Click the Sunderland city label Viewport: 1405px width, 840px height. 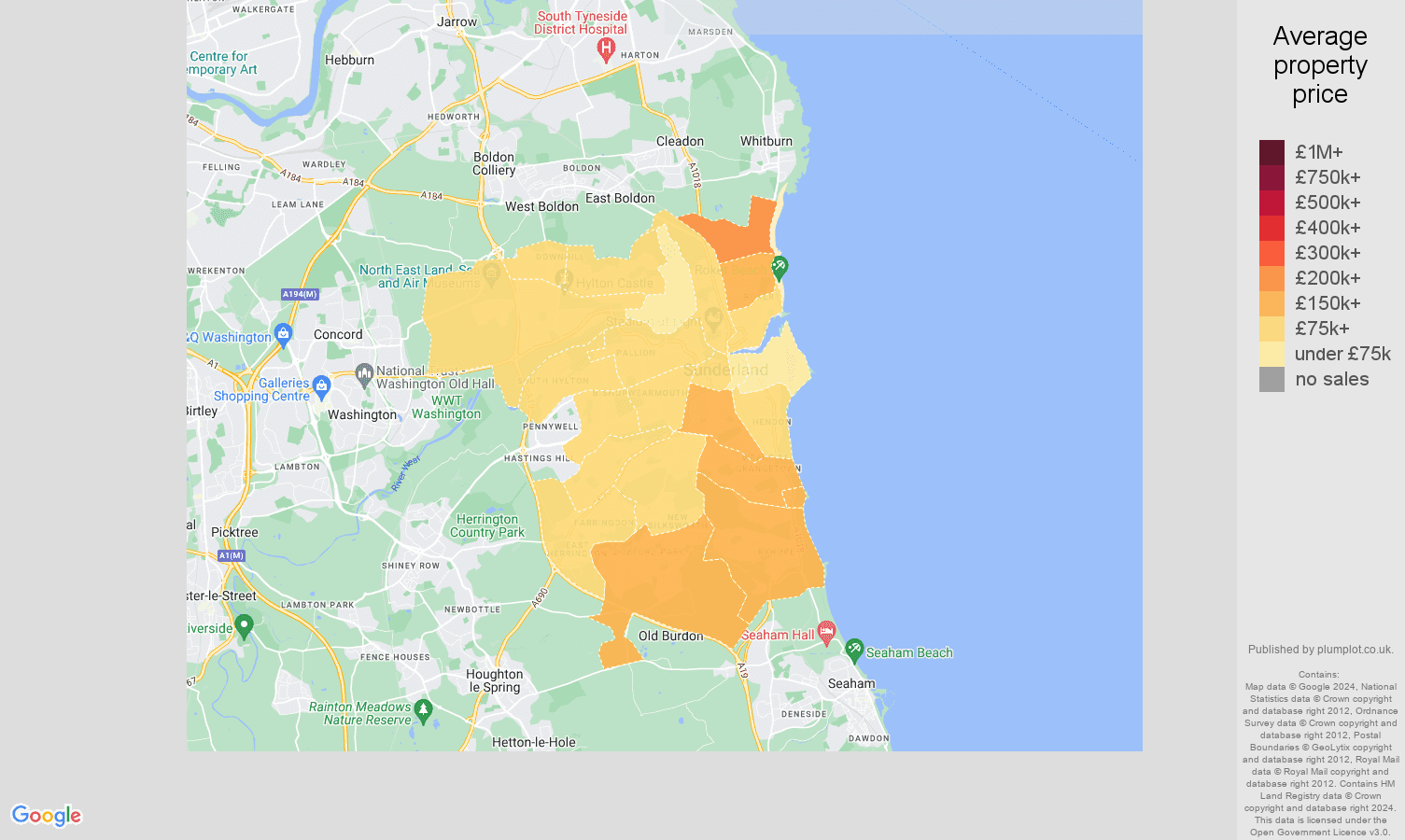[725, 371]
